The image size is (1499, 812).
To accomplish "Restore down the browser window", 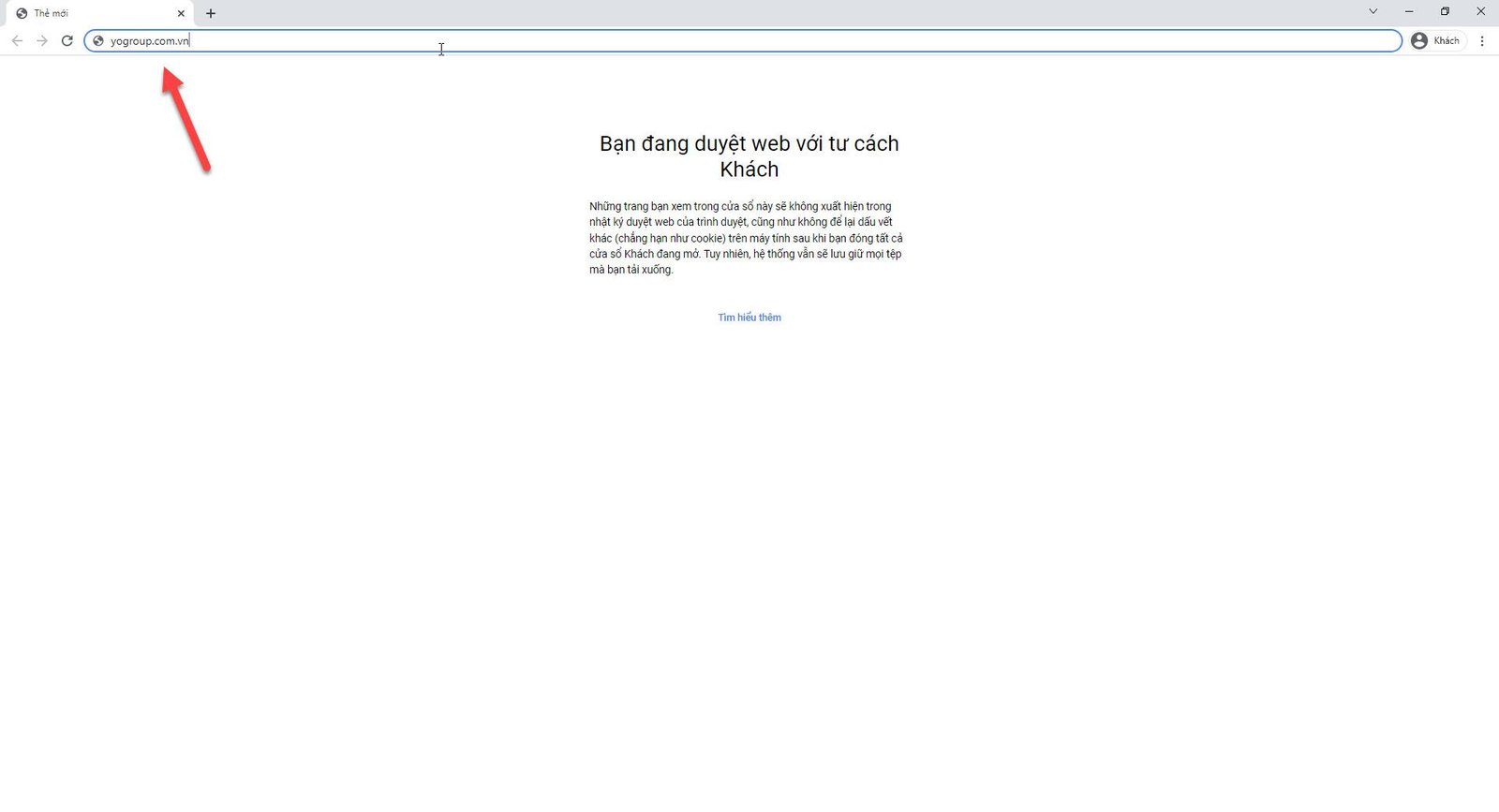I will point(1445,11).
